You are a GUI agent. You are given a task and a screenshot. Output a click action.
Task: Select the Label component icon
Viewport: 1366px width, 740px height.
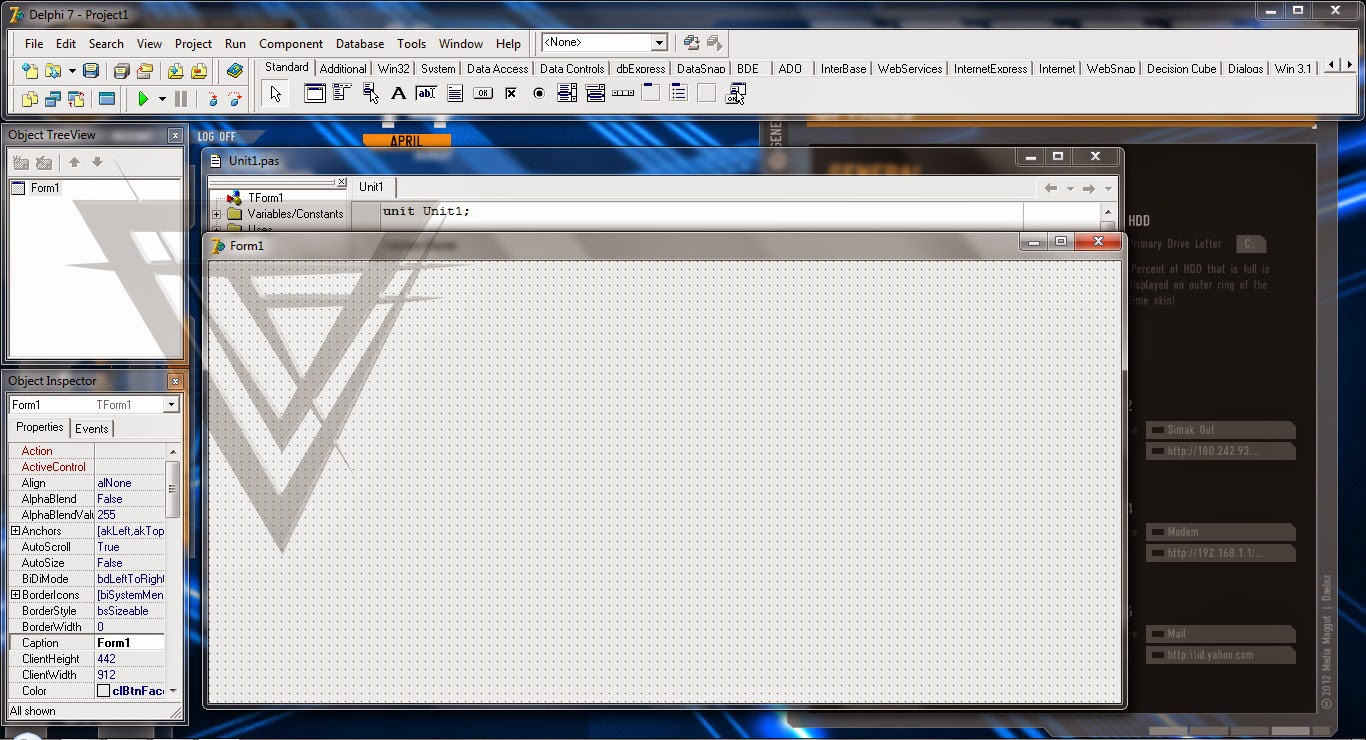[398, 94]
